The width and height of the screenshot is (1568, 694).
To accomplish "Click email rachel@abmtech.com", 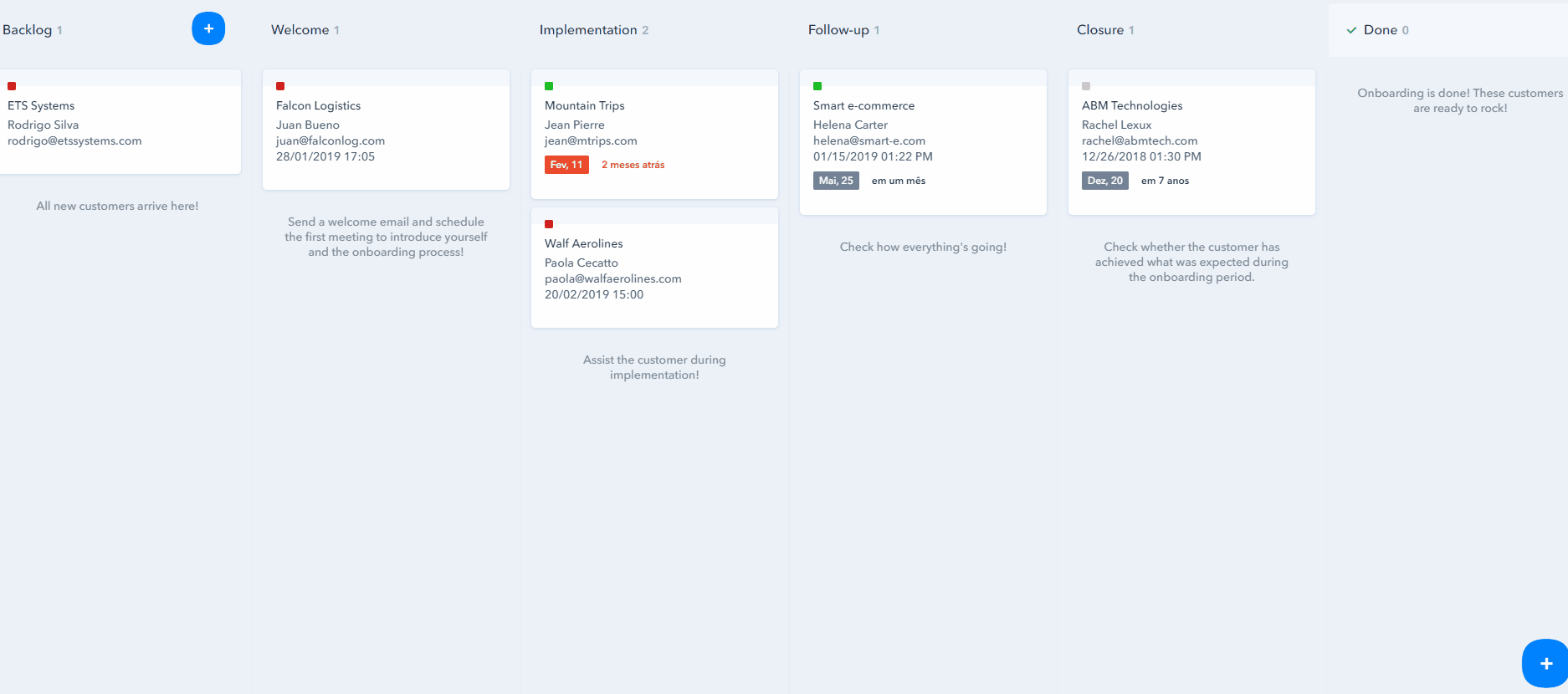I will (1140, 140).
